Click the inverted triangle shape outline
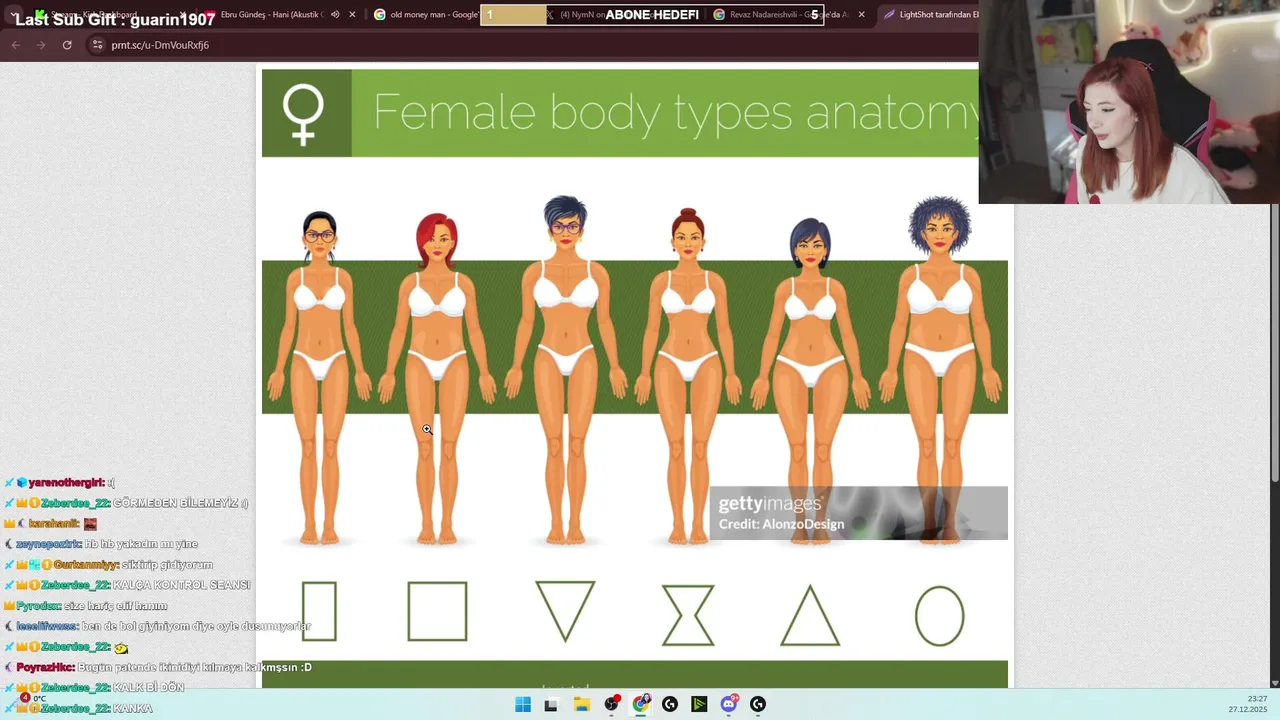The width and height of the screenshot is (1280, 720). (x=565, y=611)
